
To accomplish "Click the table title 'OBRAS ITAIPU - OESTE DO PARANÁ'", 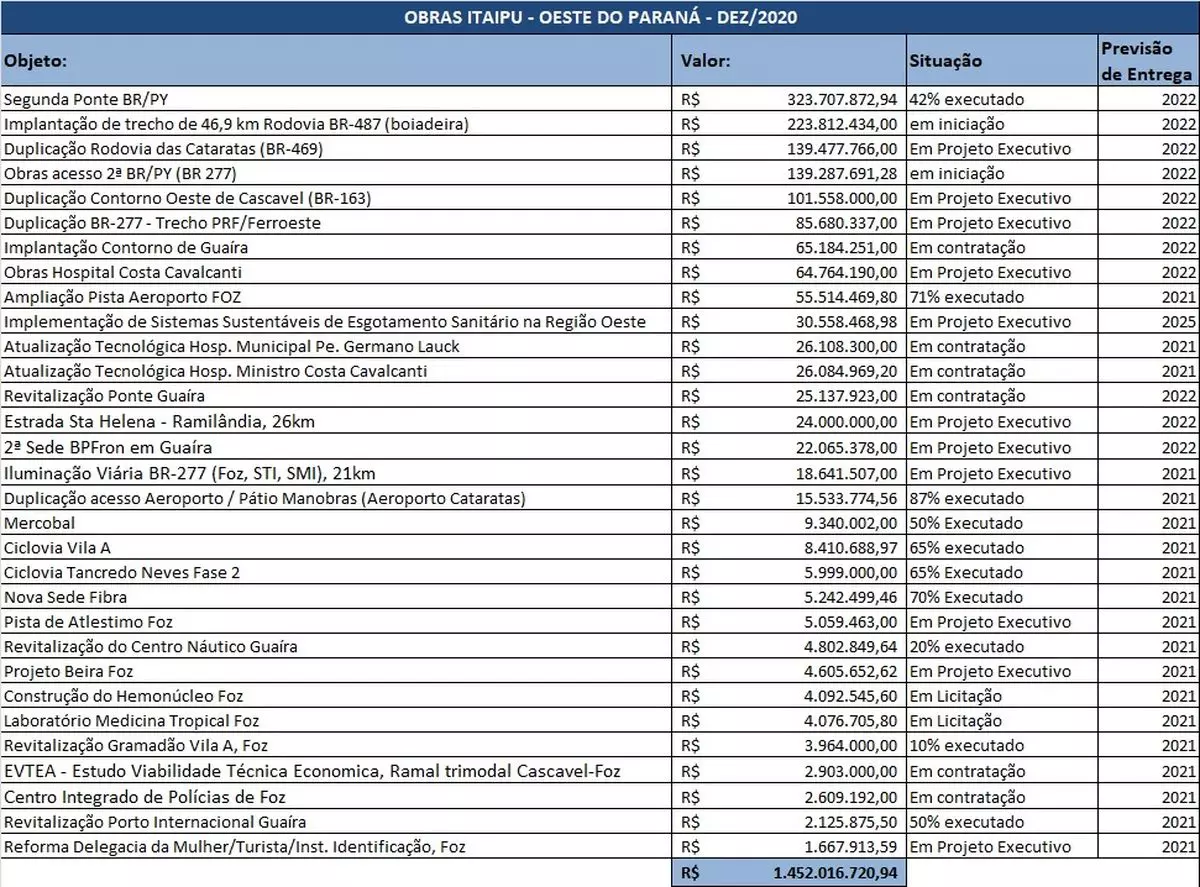I will point(600,18).
